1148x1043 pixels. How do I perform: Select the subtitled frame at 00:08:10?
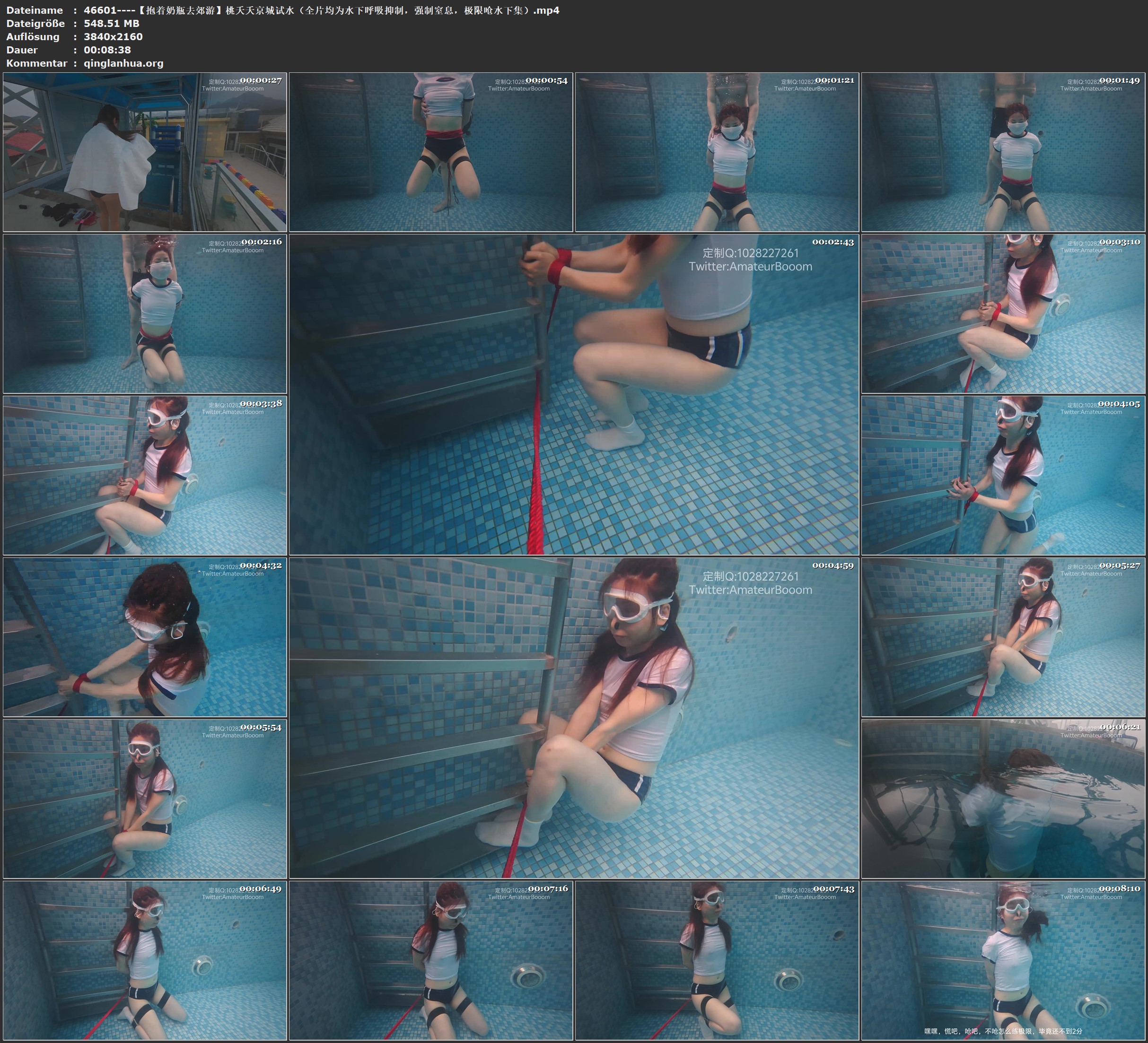click(x=1003, y=960)
